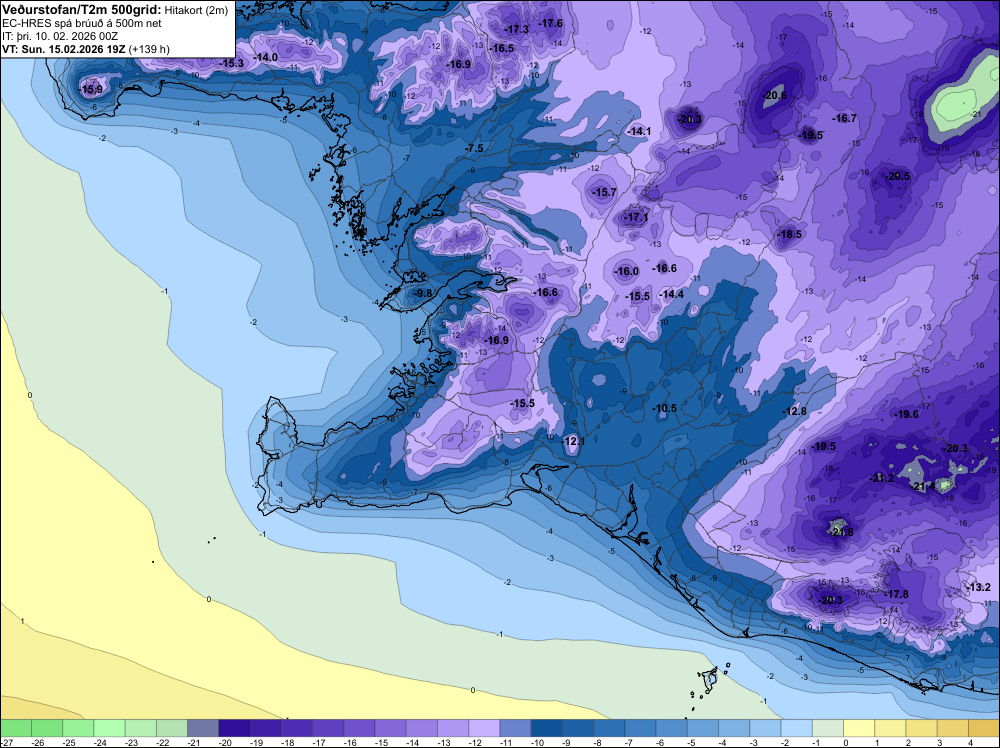Click the 'Hitakort (2m)' header text

click(x=196, y=11)
